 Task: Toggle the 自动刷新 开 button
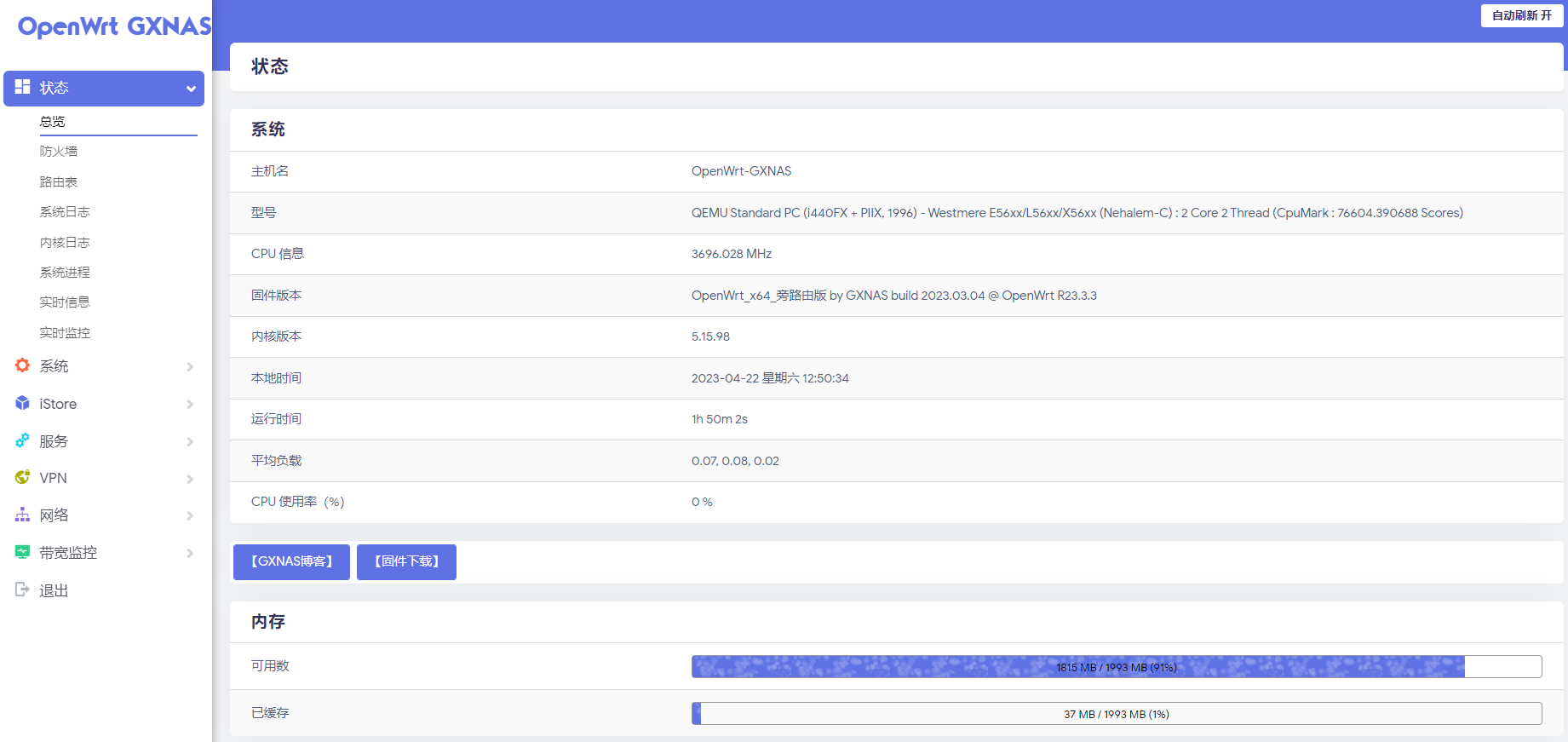pyautogui.click(x=1521, y=15)
